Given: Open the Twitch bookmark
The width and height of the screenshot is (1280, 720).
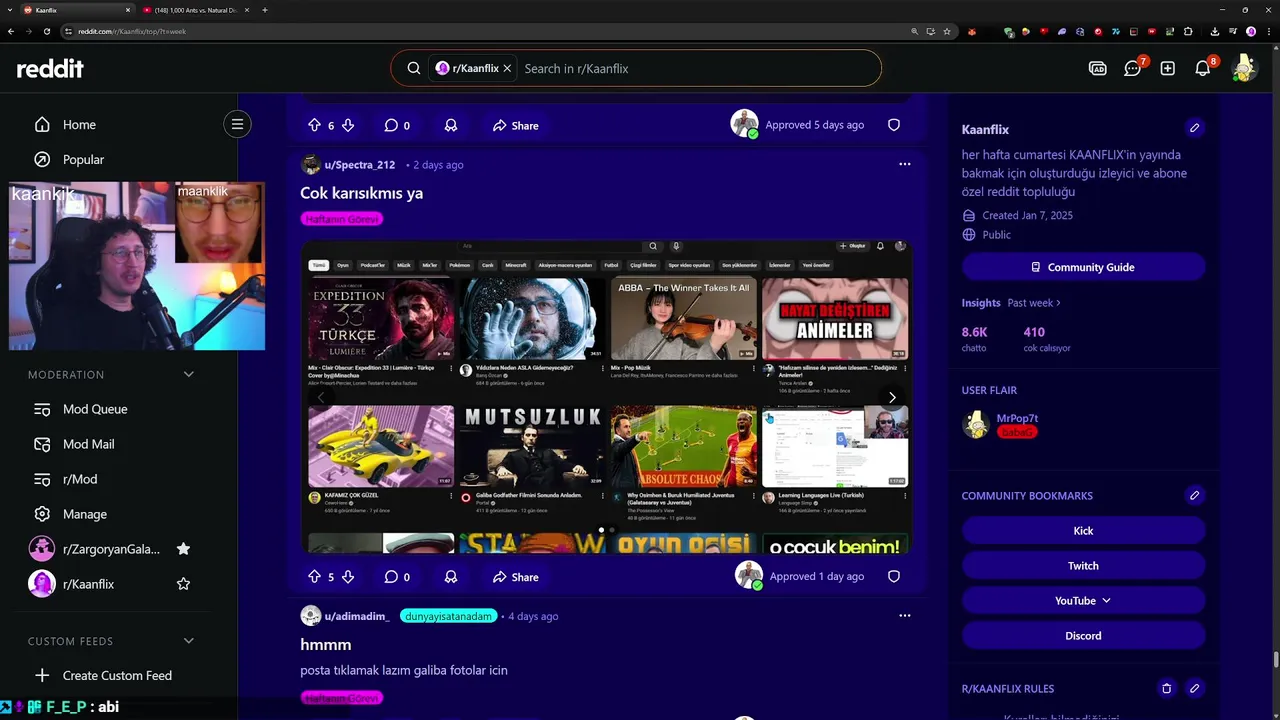Looking at the screenshot, I should pos(1083,566).
